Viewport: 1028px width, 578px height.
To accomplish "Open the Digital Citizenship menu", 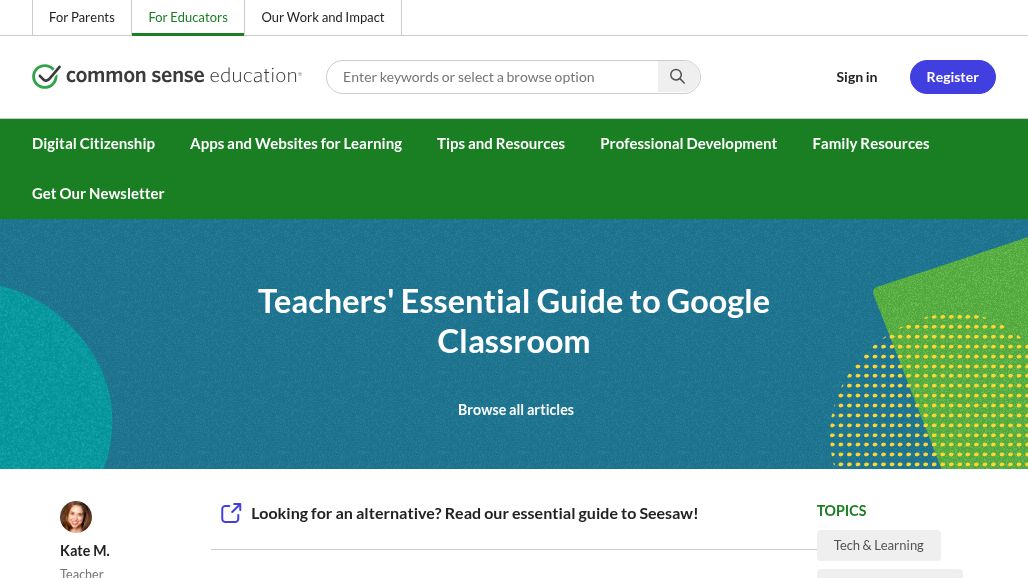I will (93, 144).
